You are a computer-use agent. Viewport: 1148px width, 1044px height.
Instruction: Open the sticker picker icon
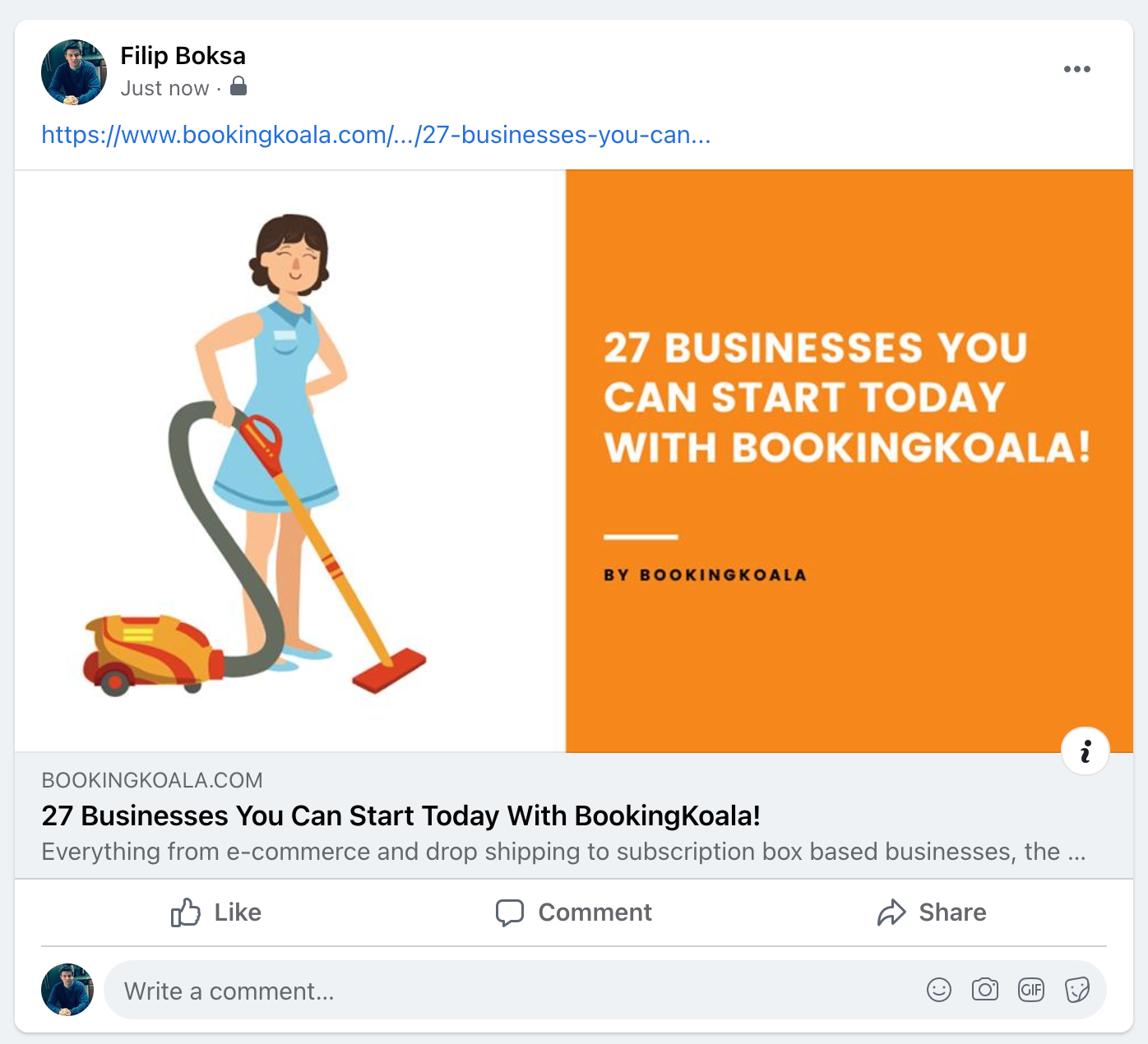pos(1076,990)
